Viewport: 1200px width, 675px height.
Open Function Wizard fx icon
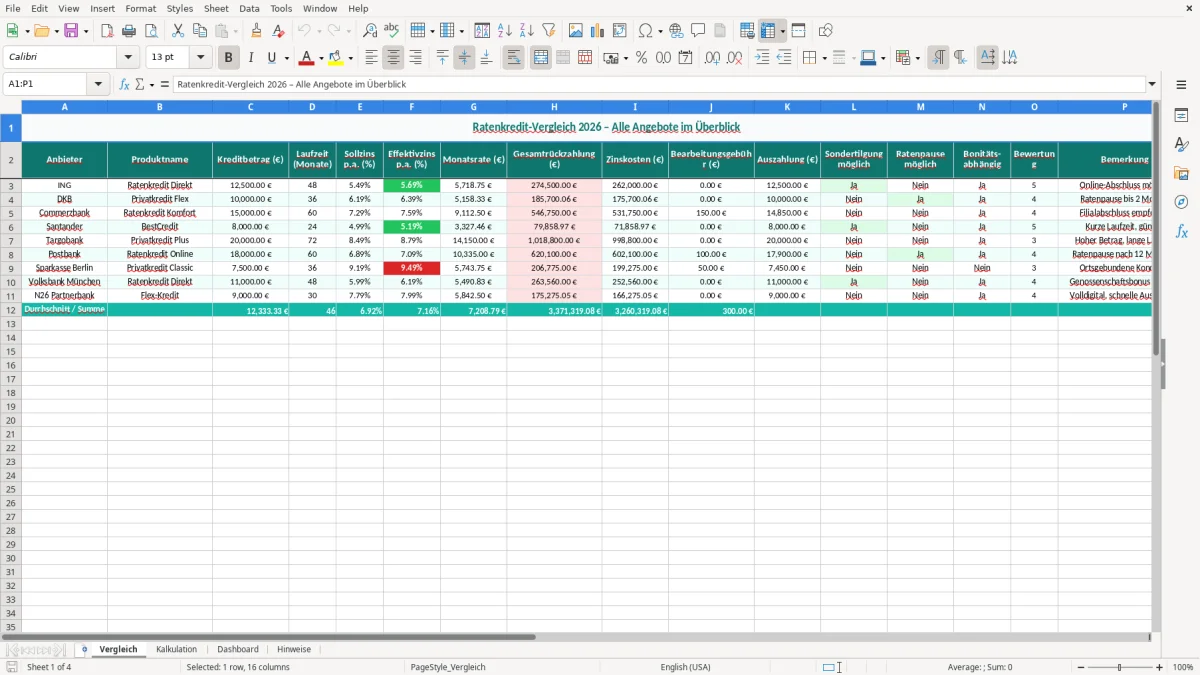click(125, 84)
